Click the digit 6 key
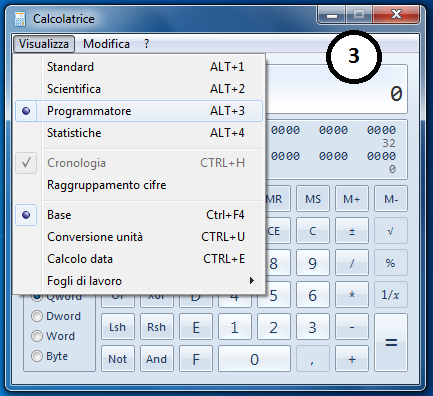This screenshot has height=396, width=433. [x=313, y=295]
